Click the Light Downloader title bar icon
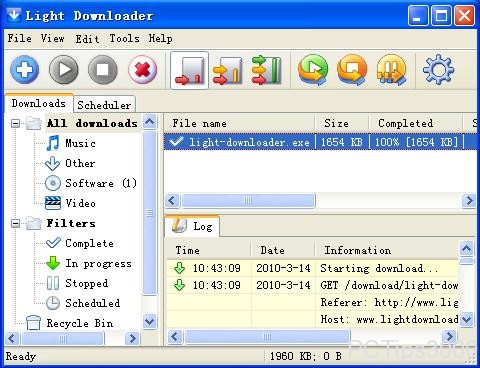The image size is (480, 368). [14, 15]
